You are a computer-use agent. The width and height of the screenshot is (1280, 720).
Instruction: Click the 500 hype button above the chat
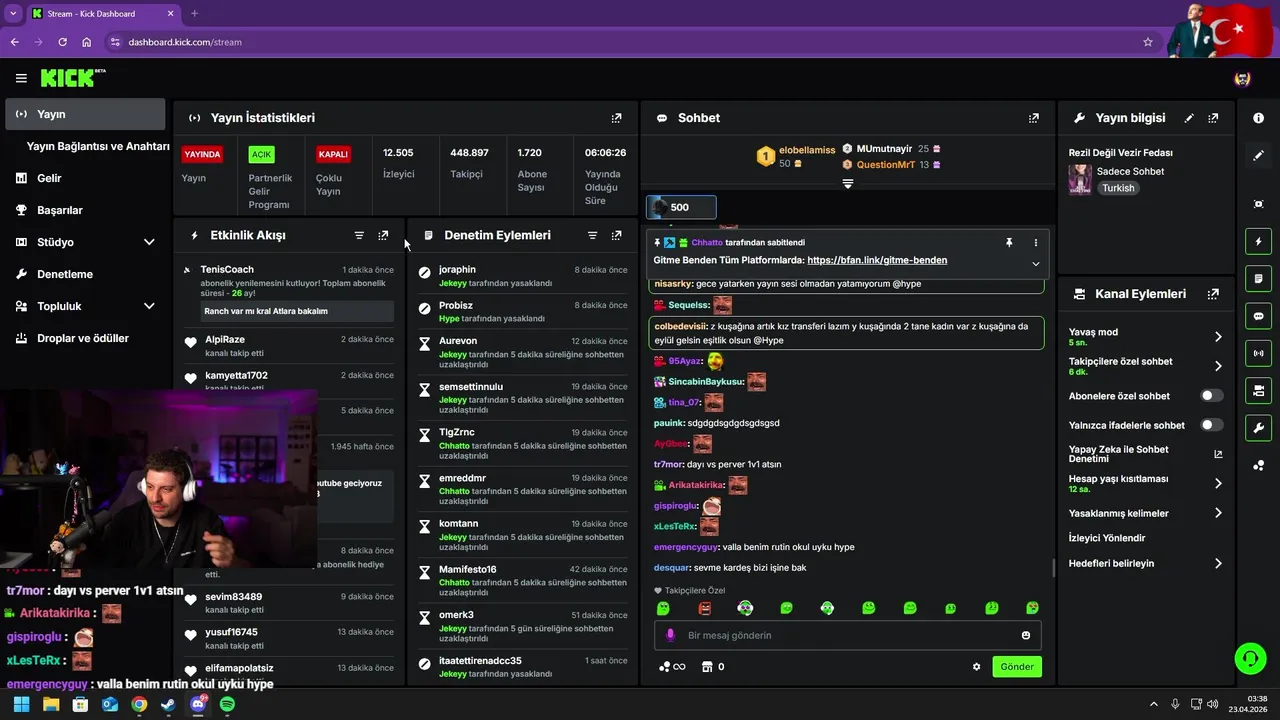682,207
